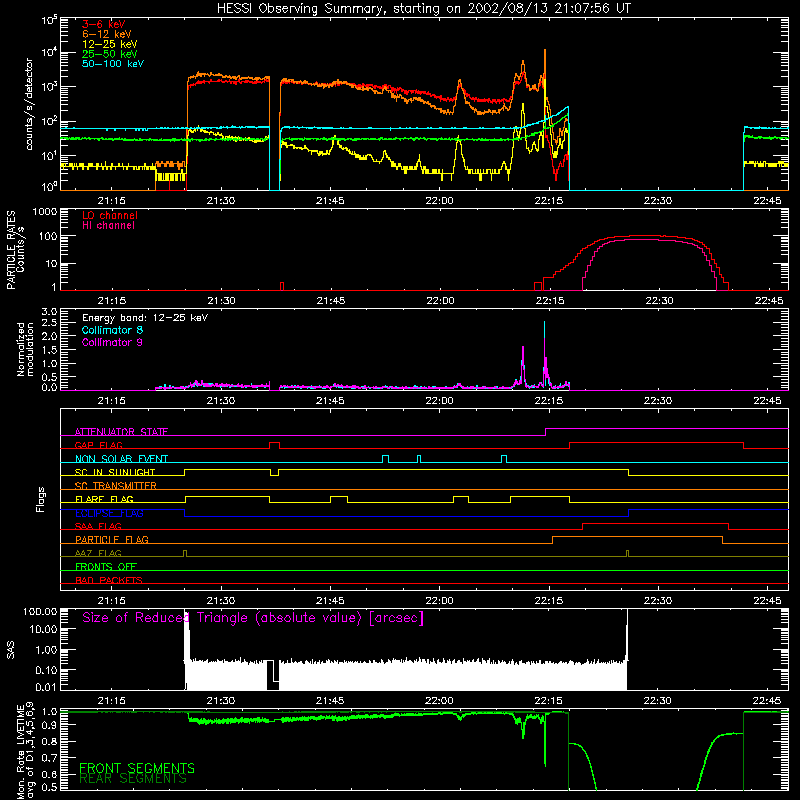Click the "GAP FLAG" label

tap(98, 445)
